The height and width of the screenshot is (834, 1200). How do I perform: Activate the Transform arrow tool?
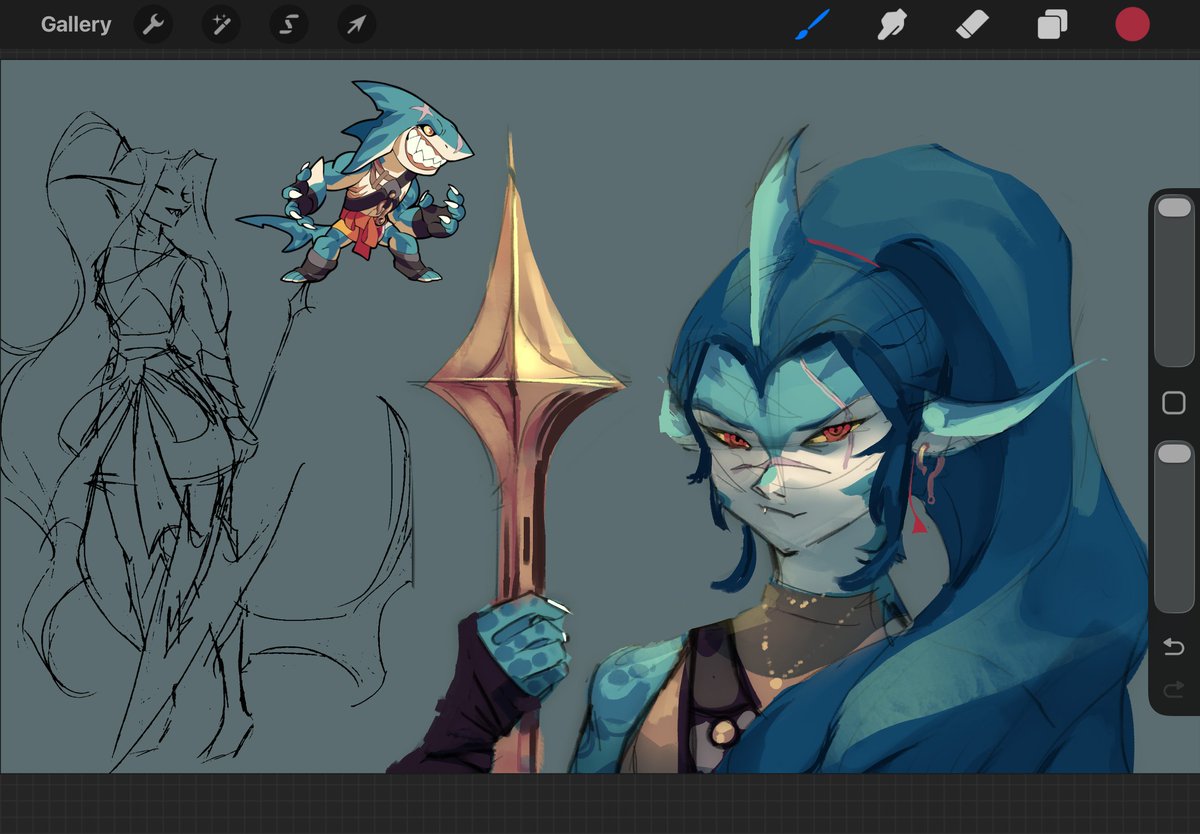(356, 25)
